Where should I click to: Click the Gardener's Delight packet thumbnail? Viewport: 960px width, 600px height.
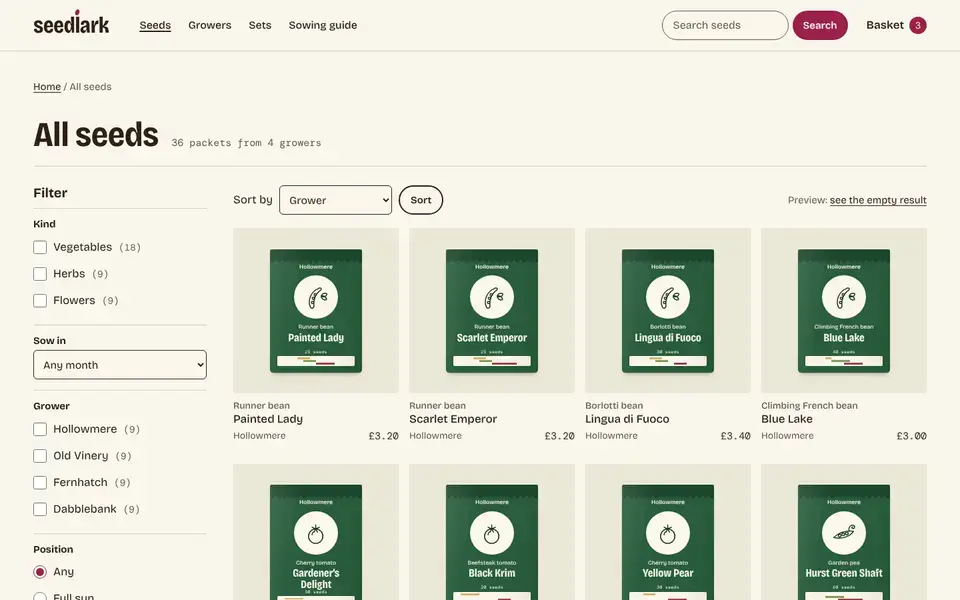(x=316, y=532)
